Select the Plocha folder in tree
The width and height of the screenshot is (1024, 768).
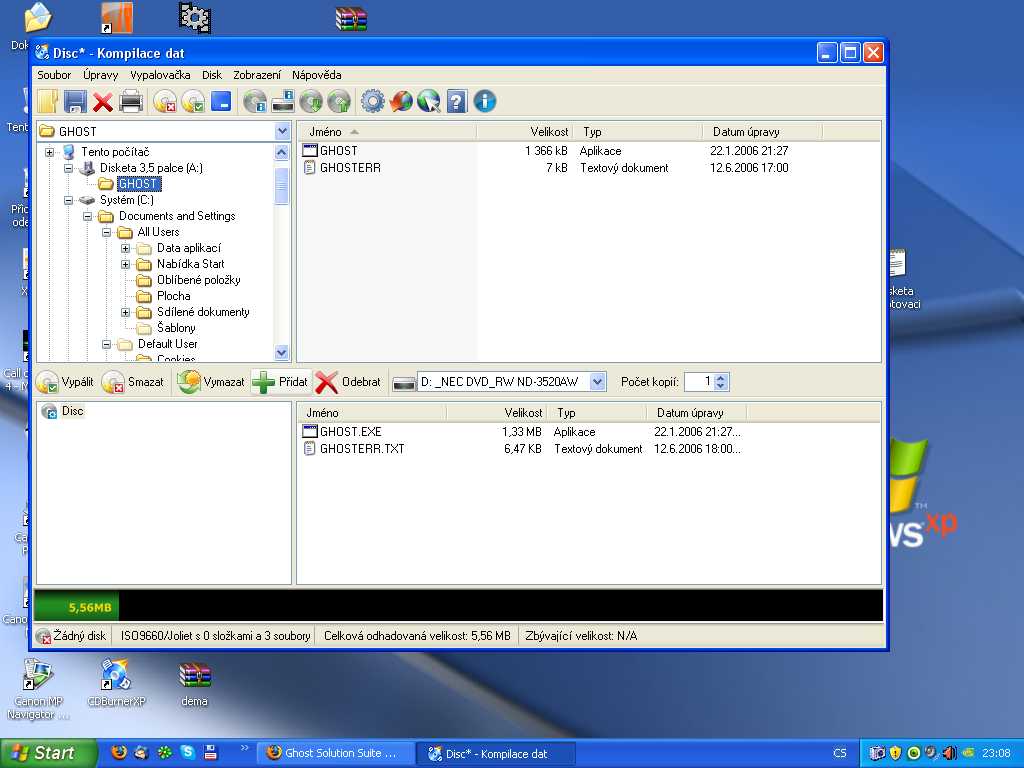click(x=174, y=296)
